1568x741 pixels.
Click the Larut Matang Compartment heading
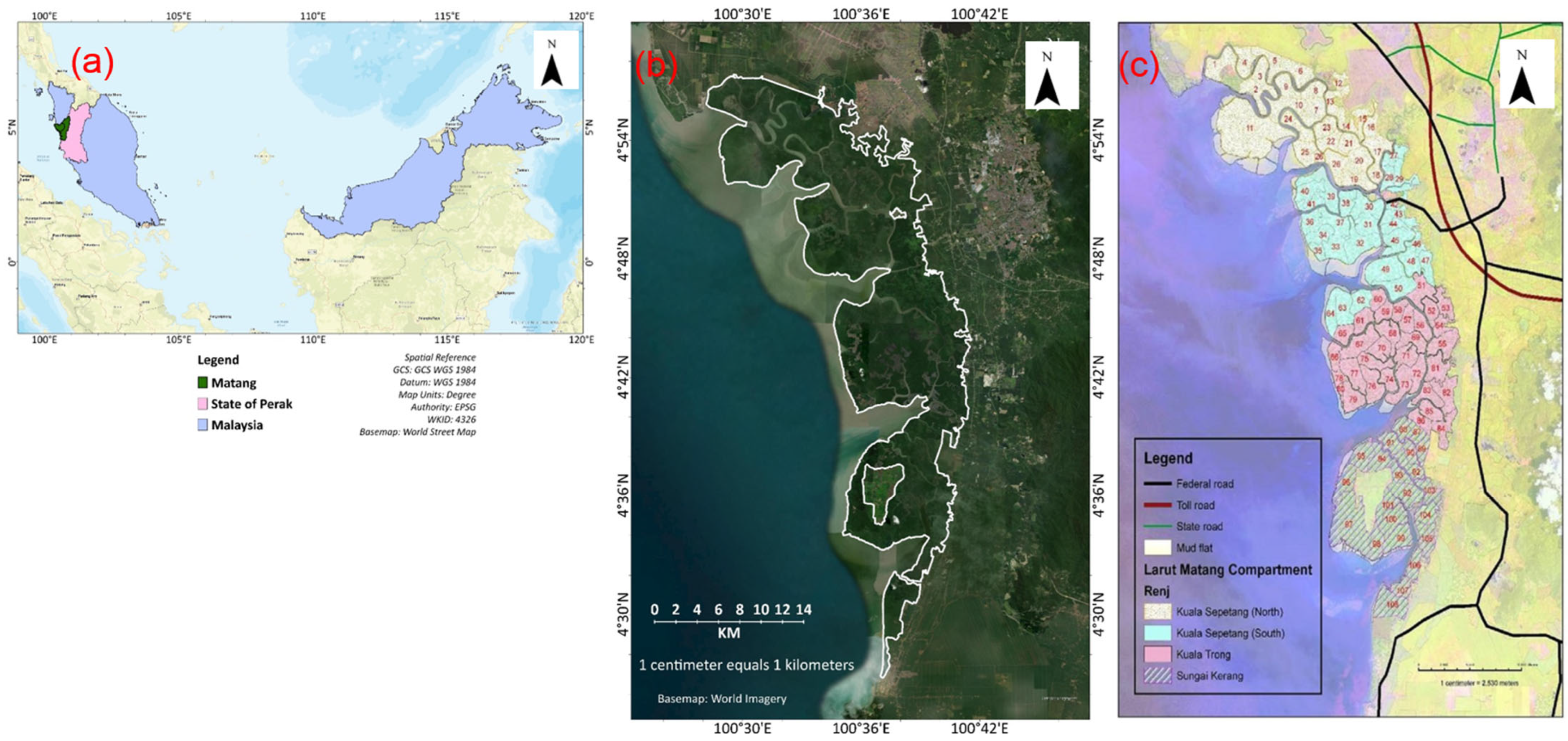[x=1227, y=570]
